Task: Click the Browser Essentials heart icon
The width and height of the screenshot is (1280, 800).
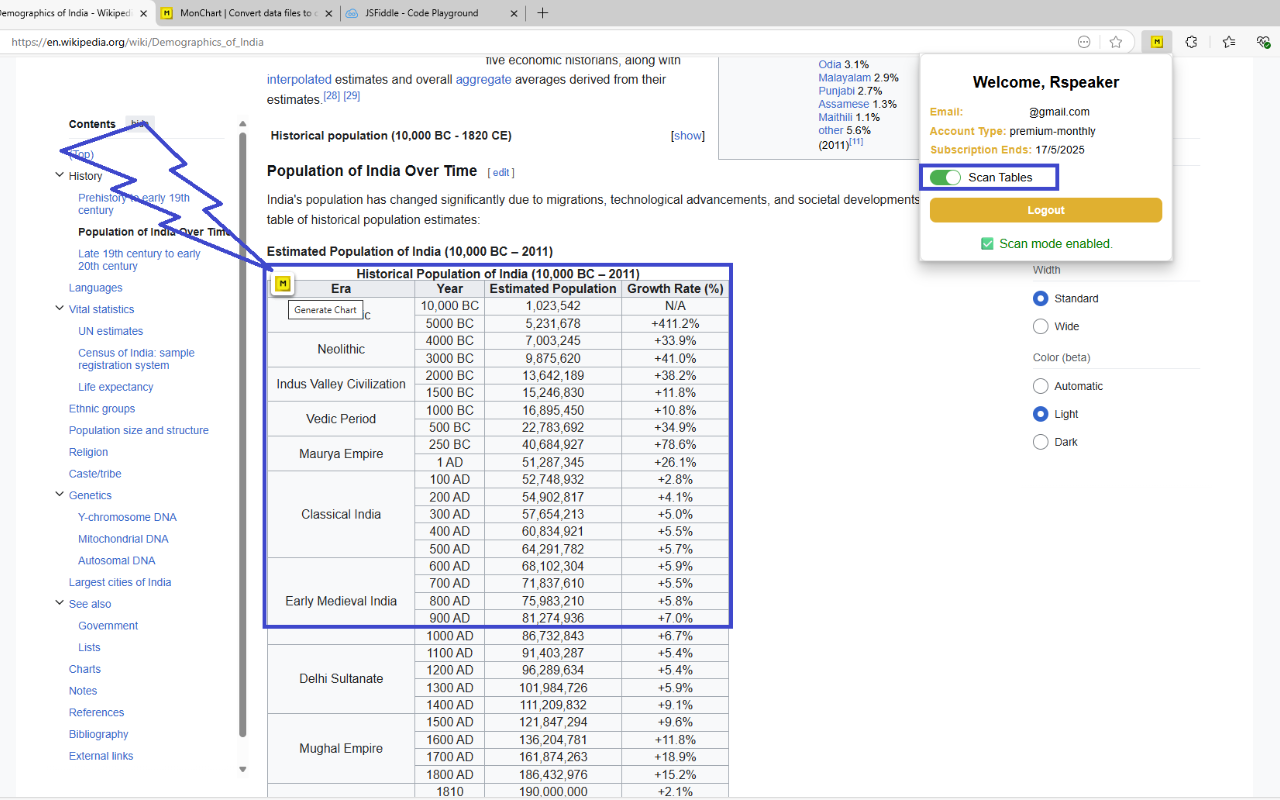Action: (1262, 42)
